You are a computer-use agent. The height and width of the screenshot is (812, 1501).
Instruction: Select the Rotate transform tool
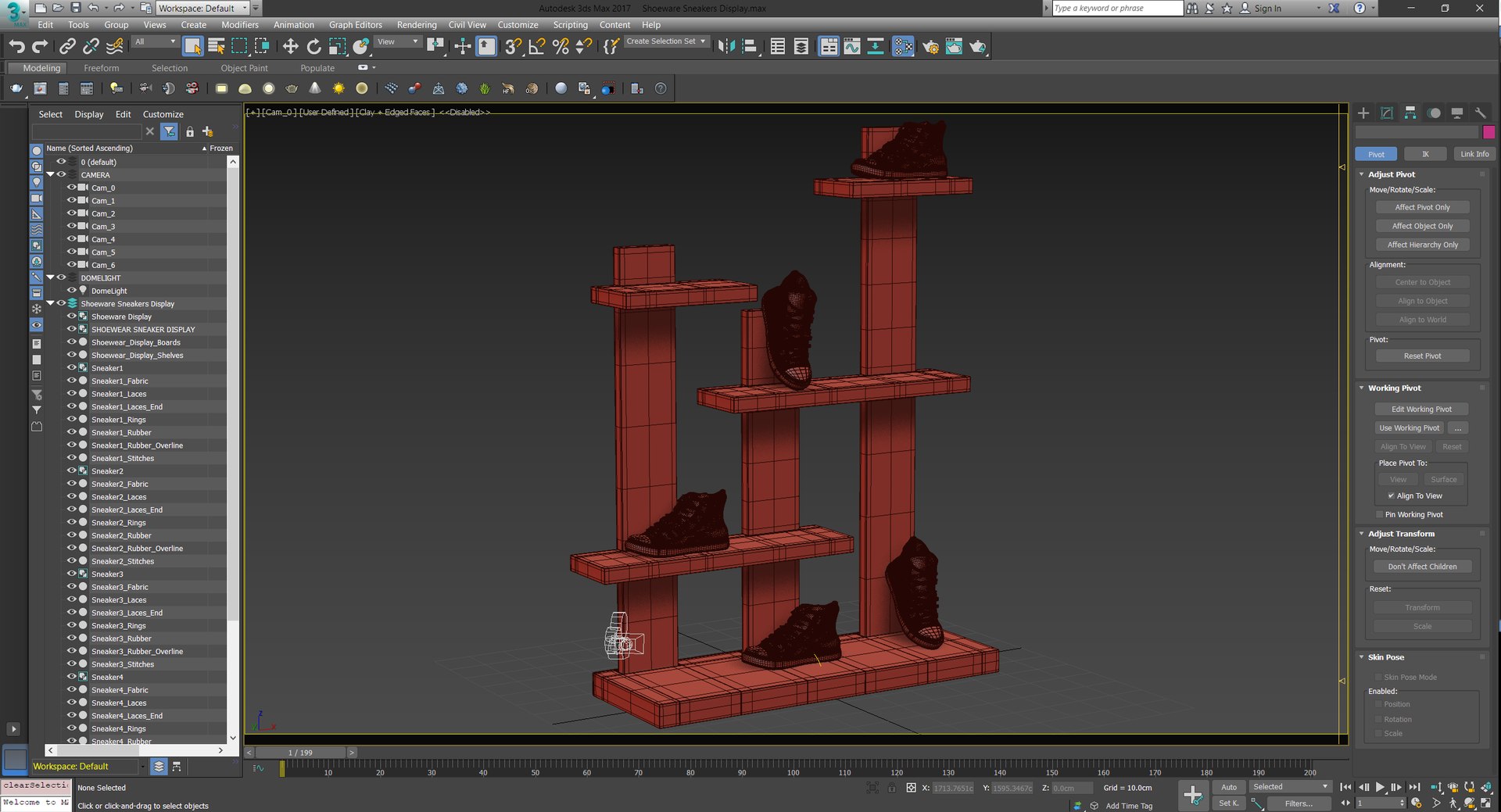point(313,47)
